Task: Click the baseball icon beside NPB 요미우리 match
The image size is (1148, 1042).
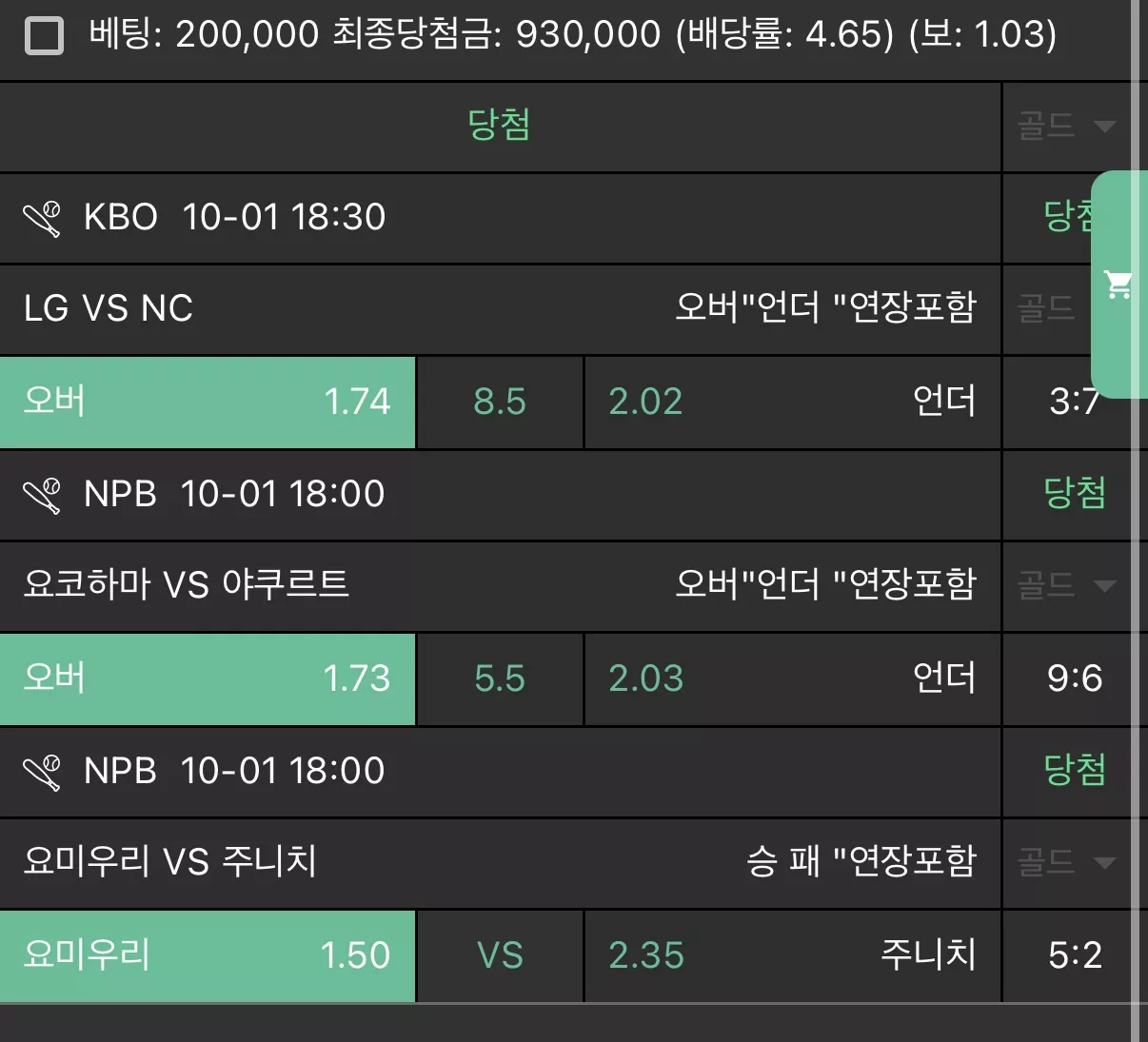Action: coord(42,772)
